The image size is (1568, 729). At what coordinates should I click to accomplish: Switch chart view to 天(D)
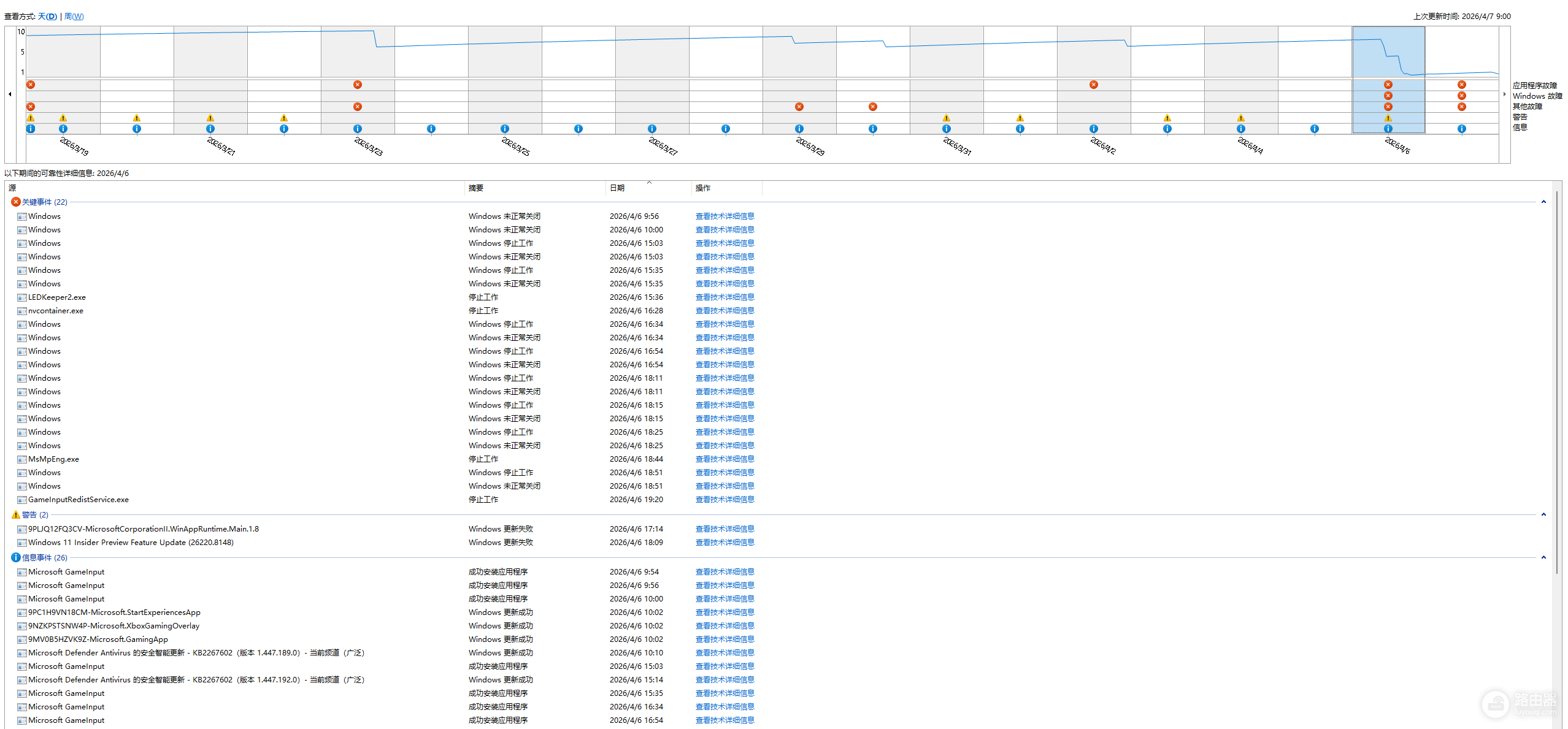(48, 17)
